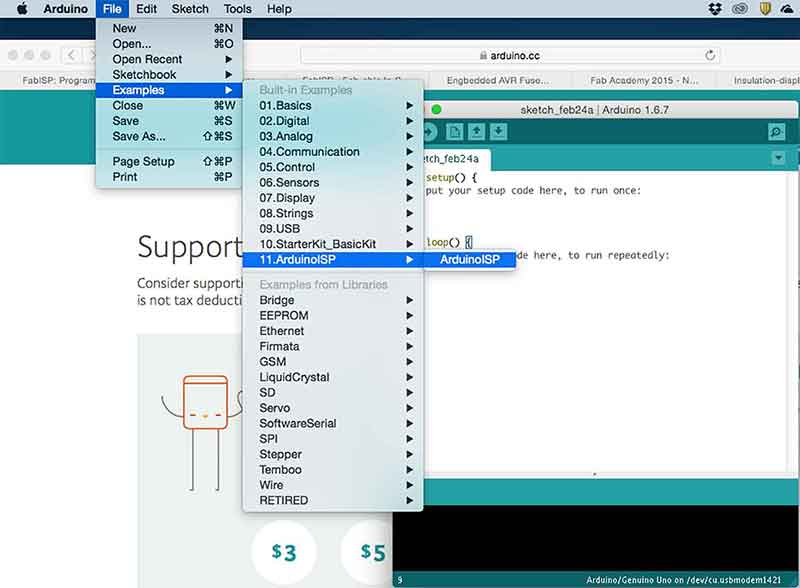The image size is (800, 588).
Task: Reload the arduino.cc page in Safari
Action: coord(710,55)
